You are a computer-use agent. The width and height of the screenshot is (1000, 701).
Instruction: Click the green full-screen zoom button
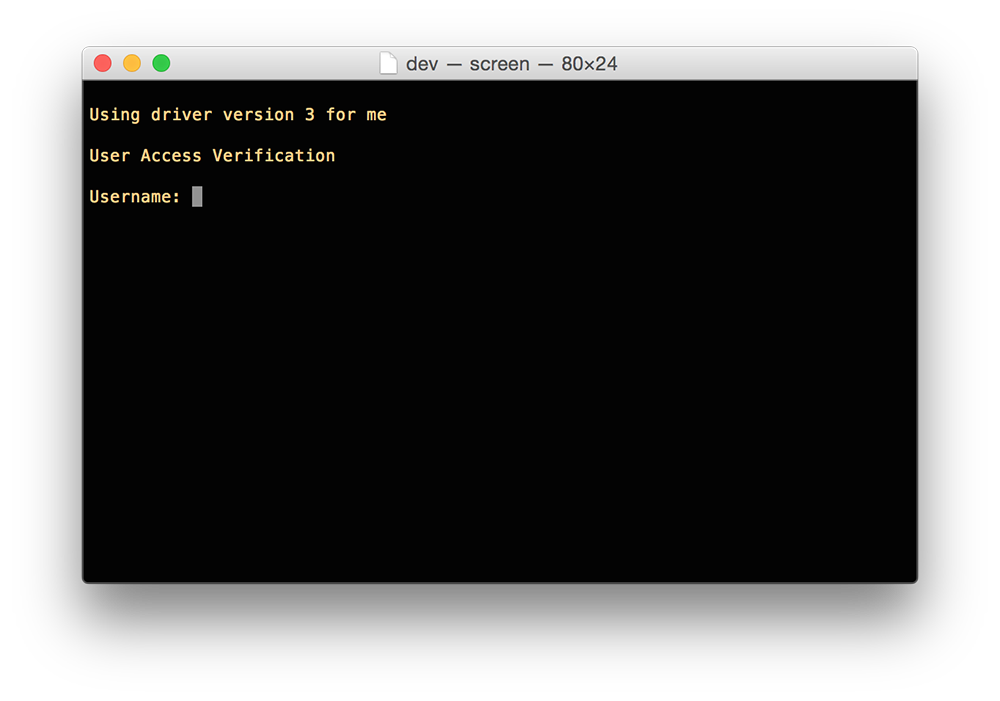pos(161,63)
